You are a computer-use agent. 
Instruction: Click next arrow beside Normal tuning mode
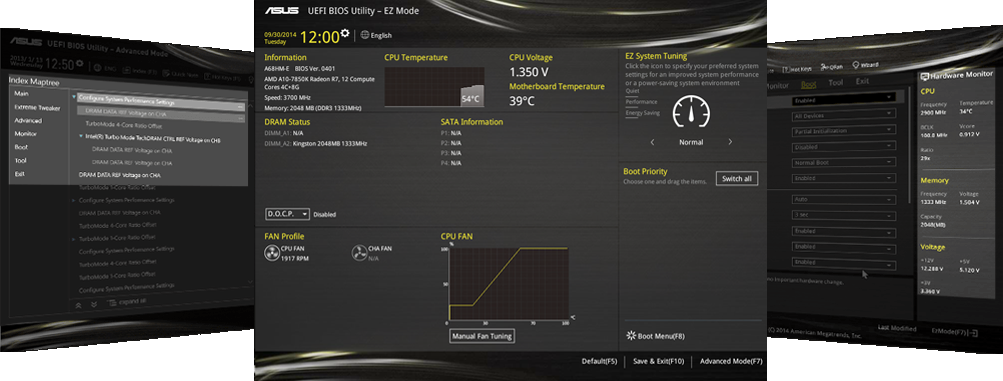(730, 142)
